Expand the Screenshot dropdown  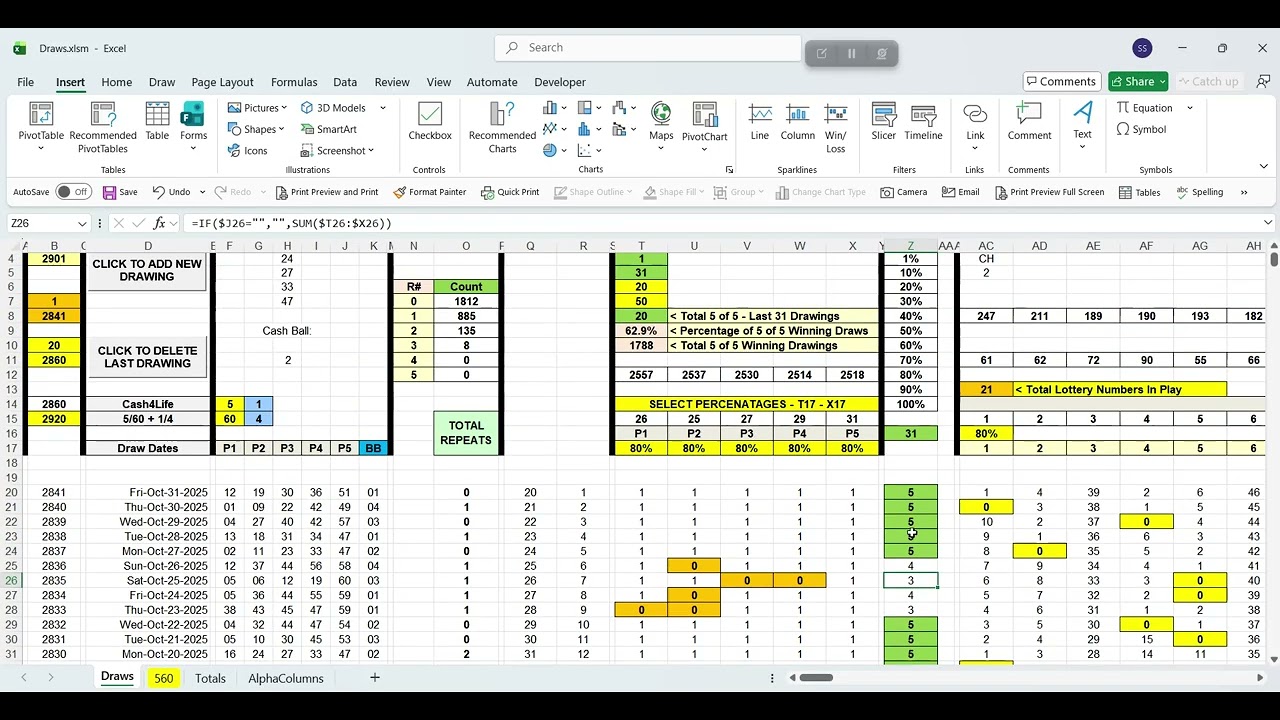coord(371,151)
